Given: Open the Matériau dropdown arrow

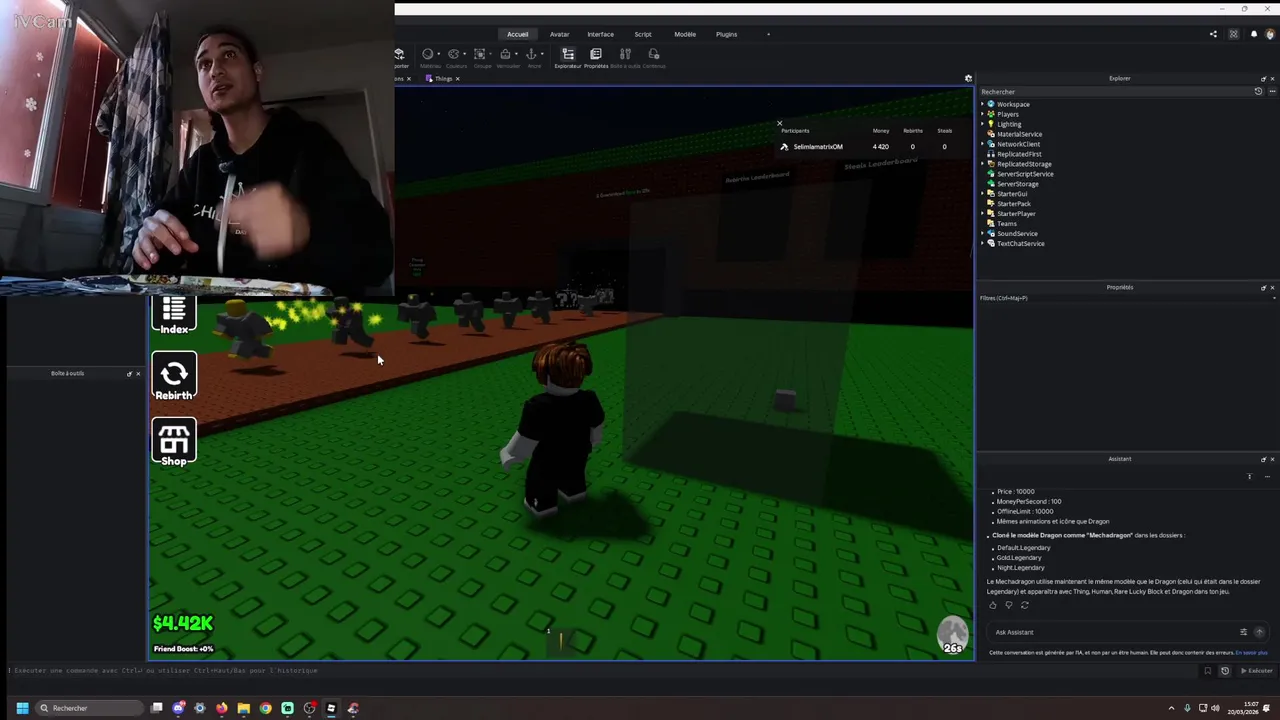Looking at the screenshot, I should [439, 54].
